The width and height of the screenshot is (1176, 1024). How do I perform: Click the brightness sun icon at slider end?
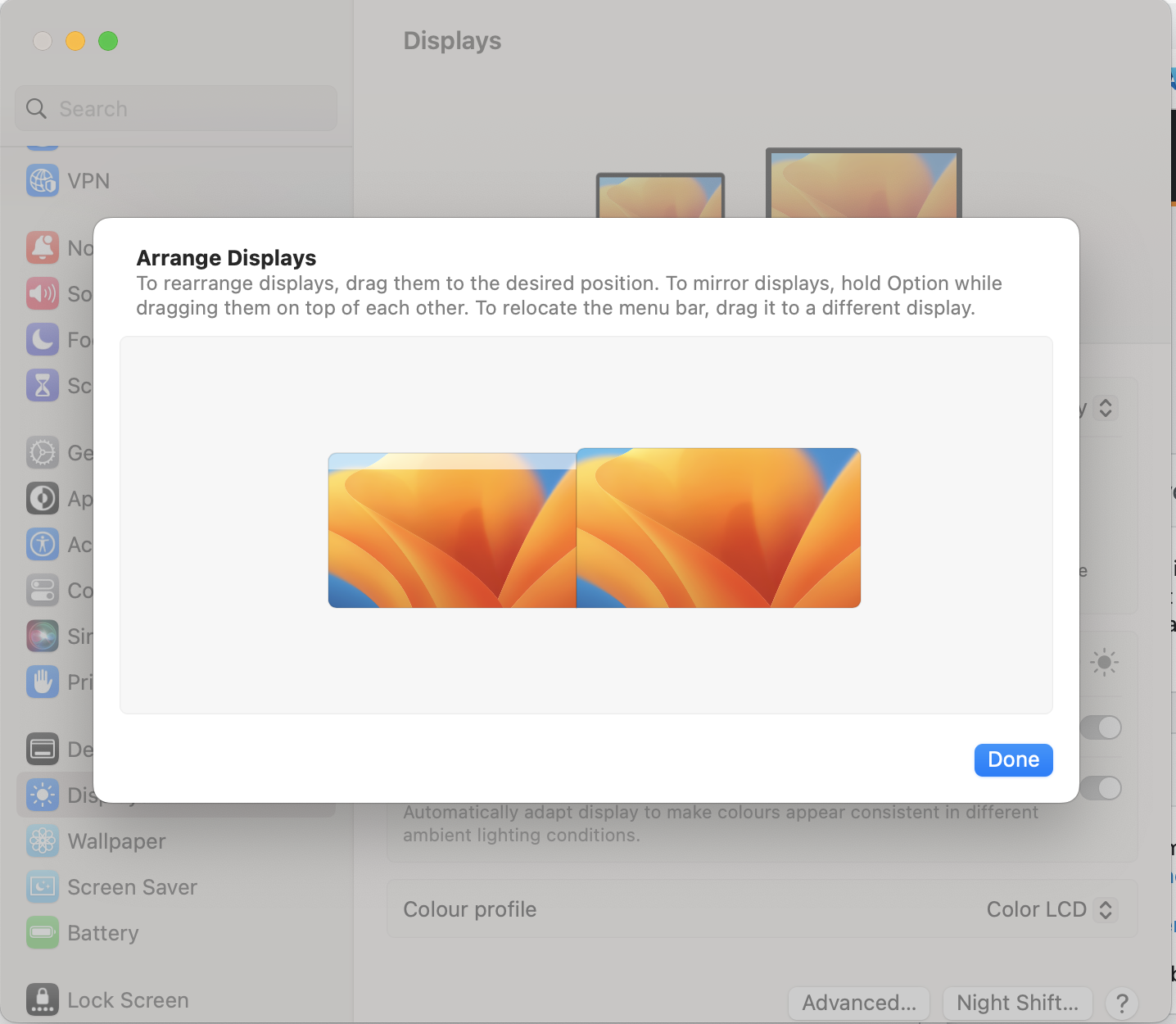(x=1104, y=662)
